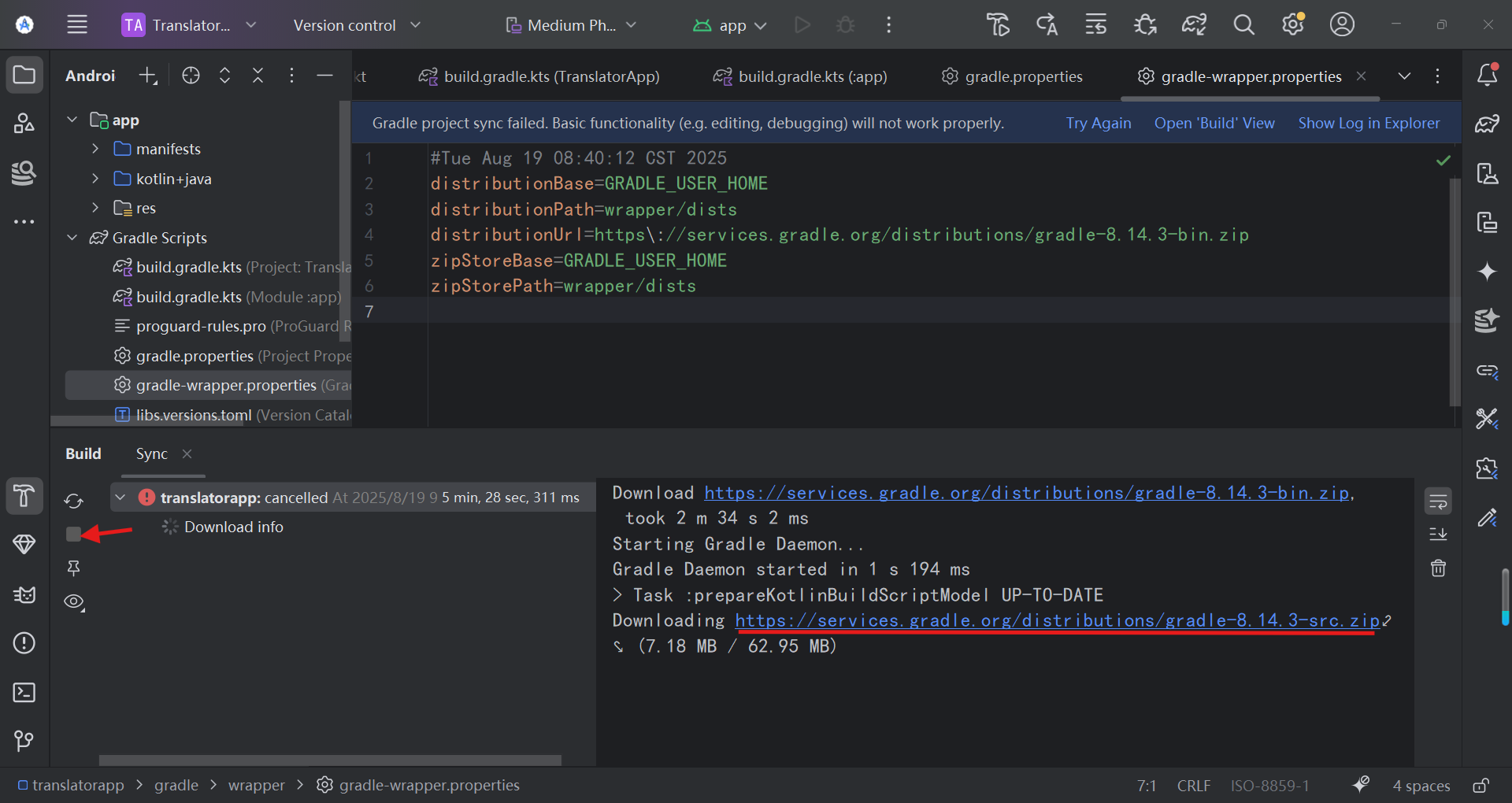Click the horizontal scrollbar in build tree
The width and height of the screenshot is (1512, 803).
(x=330, y=760)
